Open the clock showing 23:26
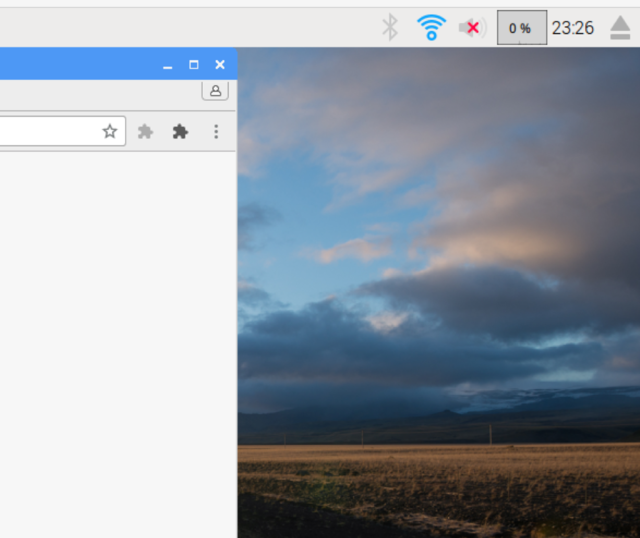This screenshot has width=640, height=538. click(573, 28)
